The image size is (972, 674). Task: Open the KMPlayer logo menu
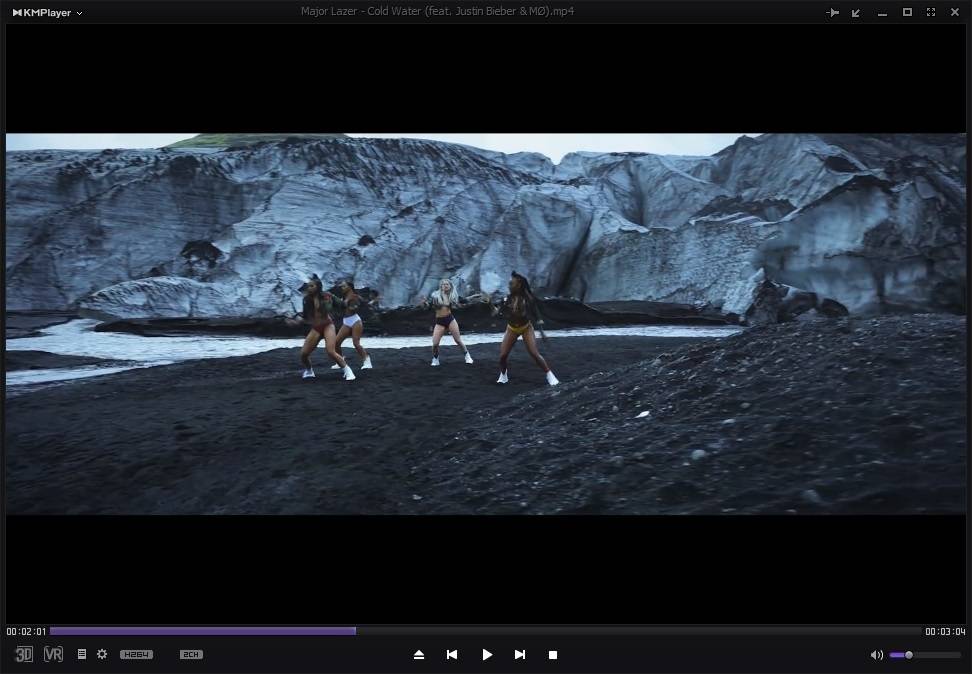point(47,12)
